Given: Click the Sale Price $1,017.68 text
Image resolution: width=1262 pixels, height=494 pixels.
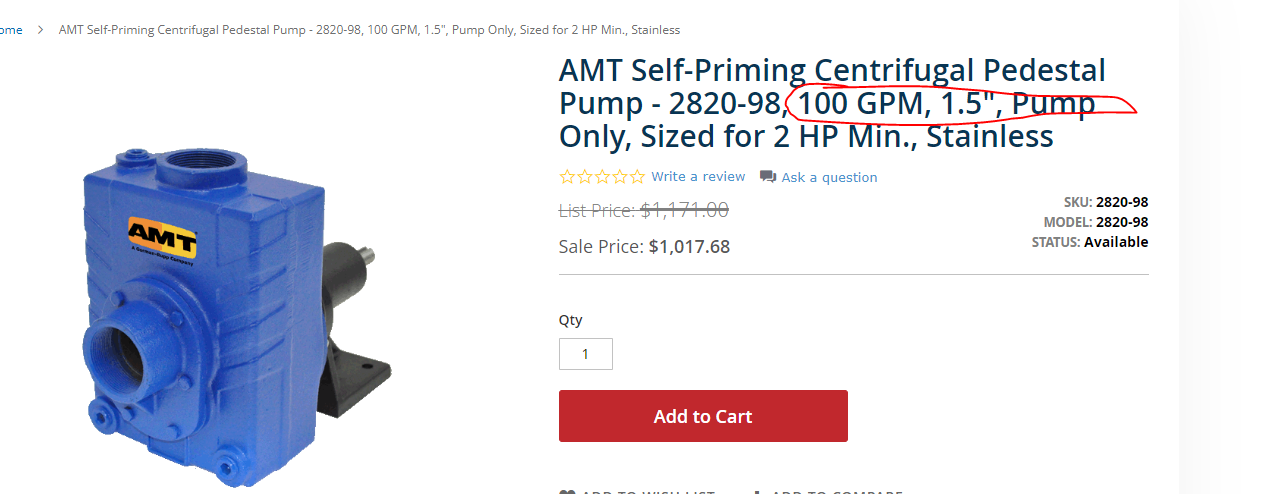Looking at the screenshot, I should point(689,246).
